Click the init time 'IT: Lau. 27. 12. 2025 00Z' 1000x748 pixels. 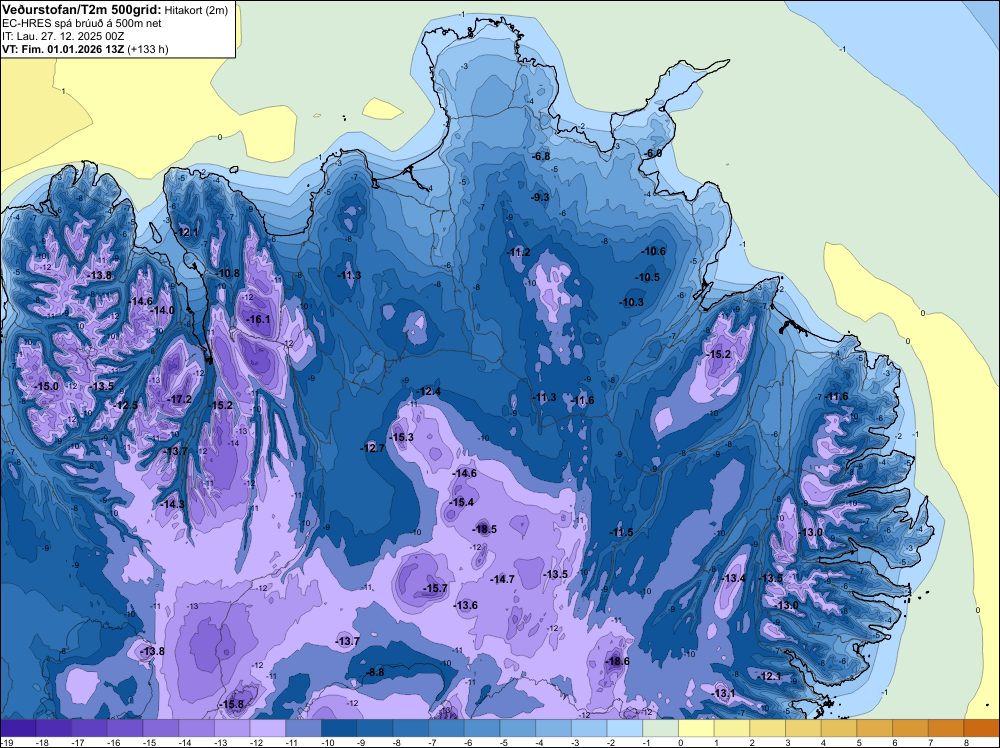(63, 36)
